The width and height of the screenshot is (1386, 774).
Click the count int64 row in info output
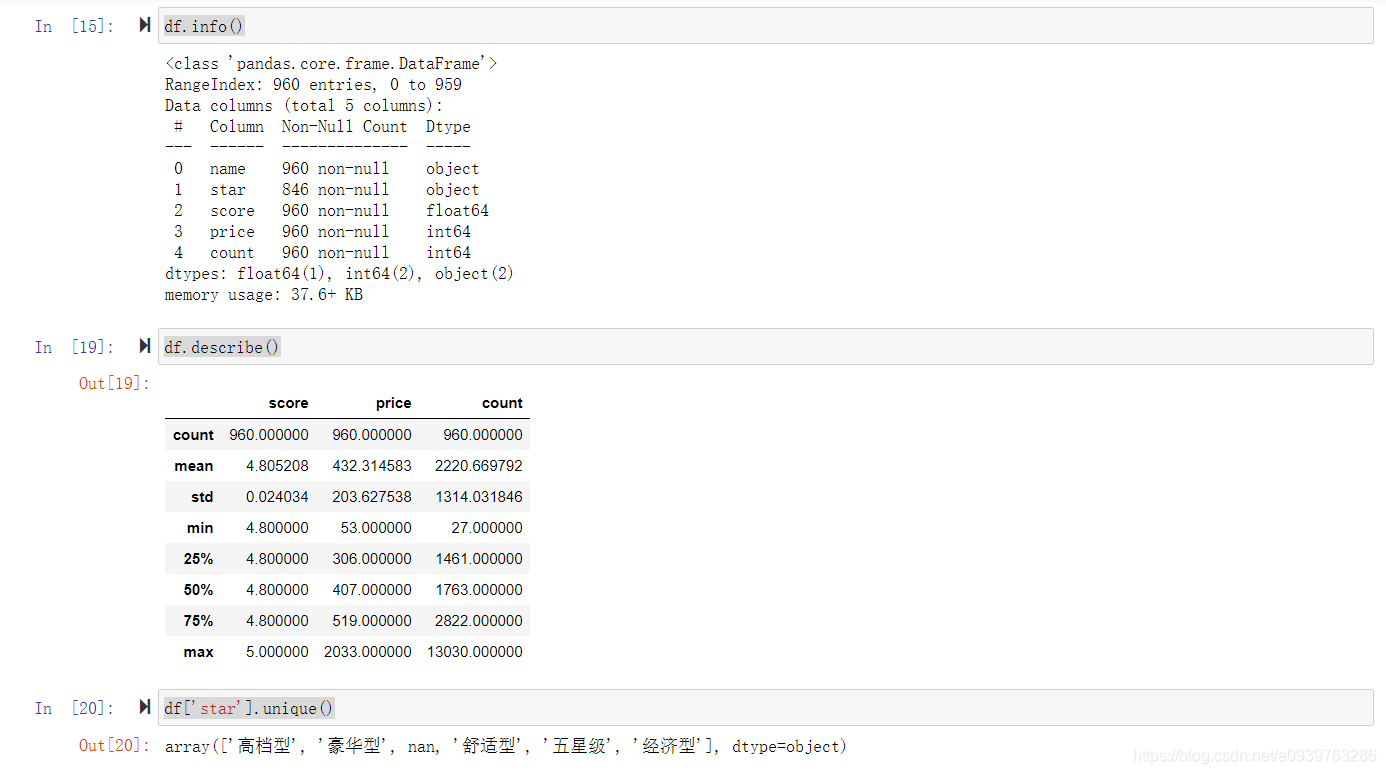tap(322, 253)
